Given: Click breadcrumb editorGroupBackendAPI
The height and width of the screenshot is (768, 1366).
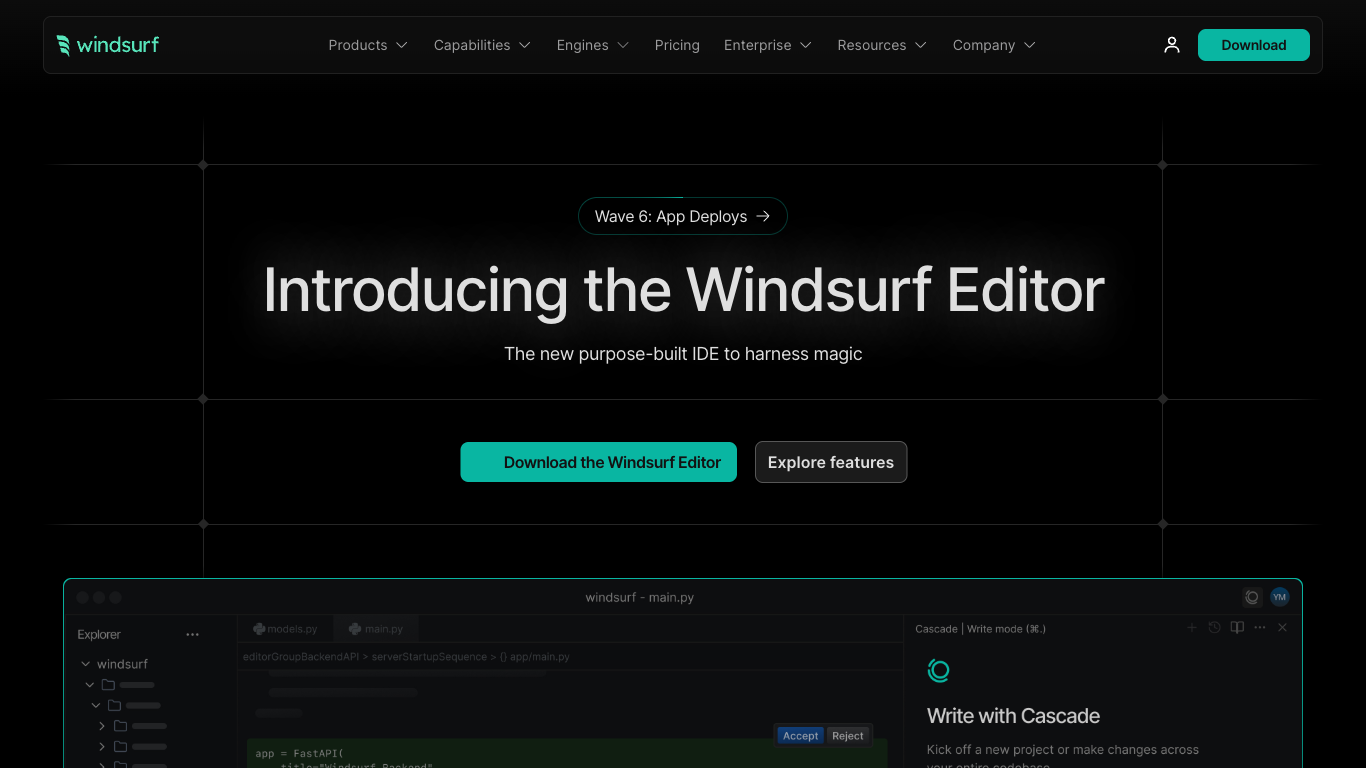Looking at the screenshot, I should click(301, 657).
